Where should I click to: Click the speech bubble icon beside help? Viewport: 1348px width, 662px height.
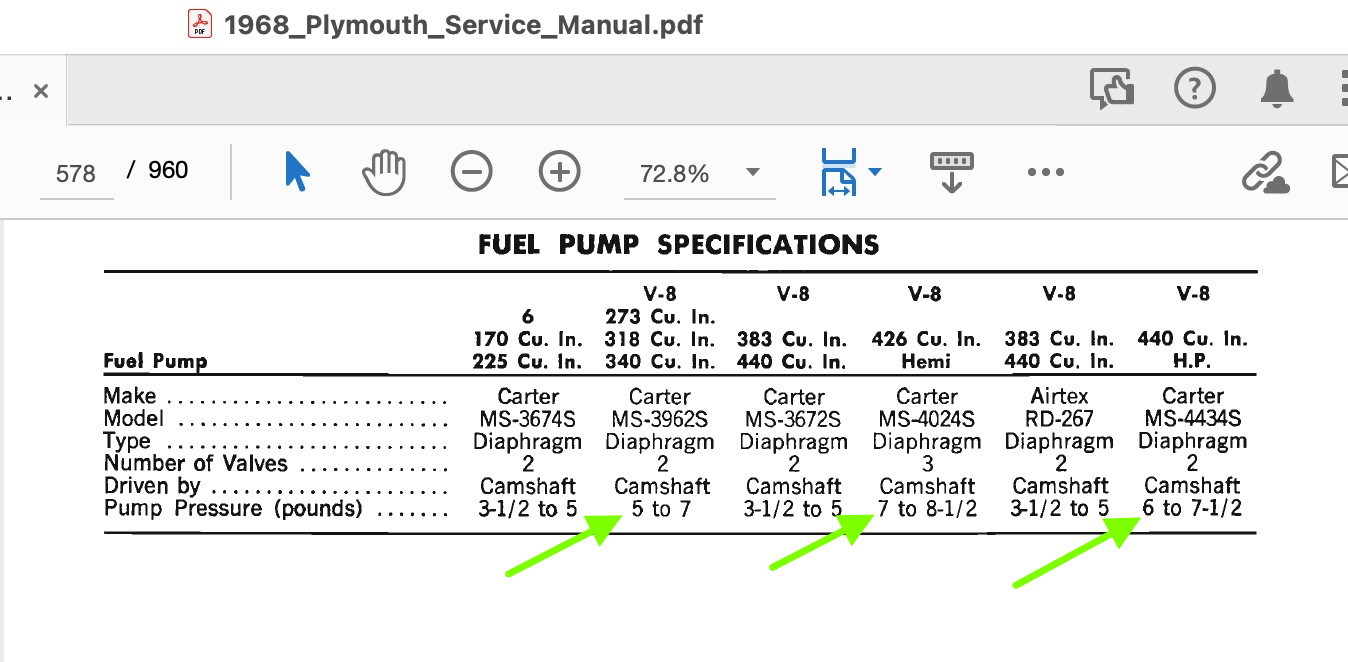(x=1111, y=90)
